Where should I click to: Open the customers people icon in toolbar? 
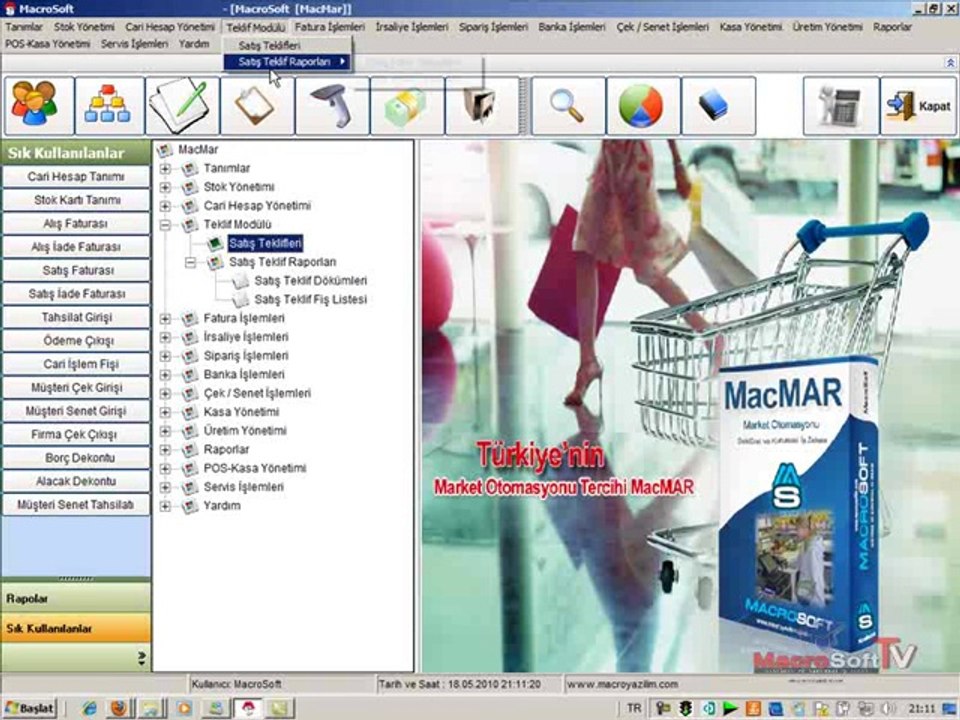point(39,106)
